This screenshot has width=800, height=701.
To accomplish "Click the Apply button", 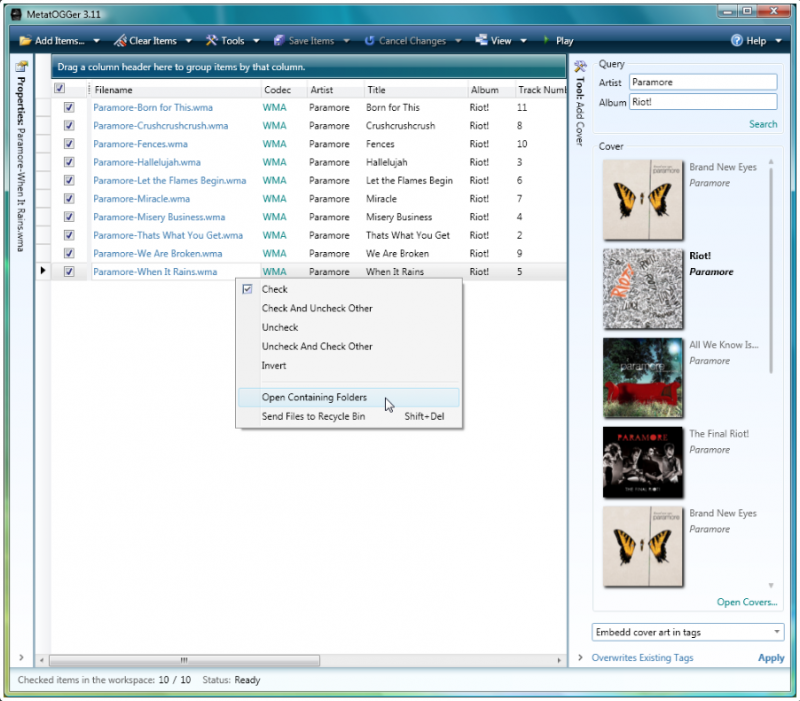I will [770, 658].
